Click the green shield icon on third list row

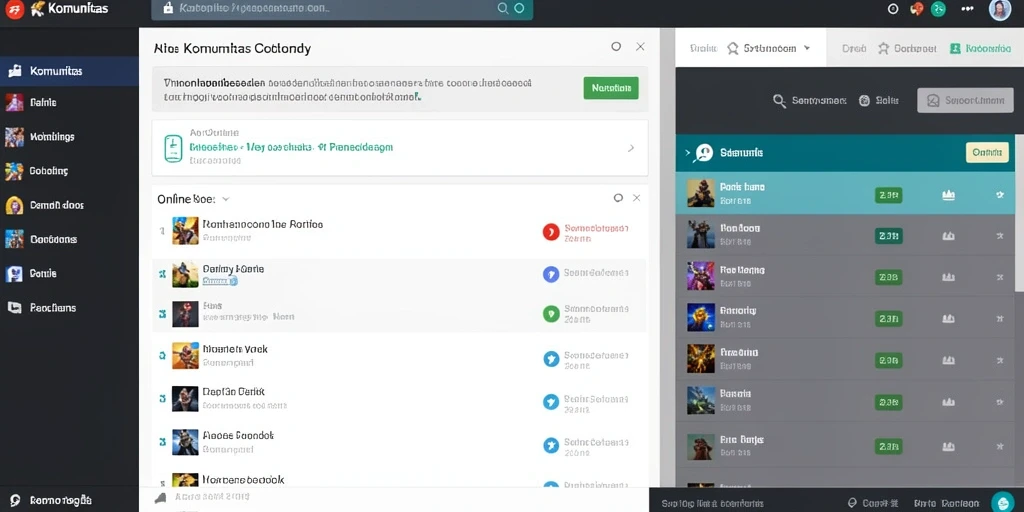coord(551,314)
